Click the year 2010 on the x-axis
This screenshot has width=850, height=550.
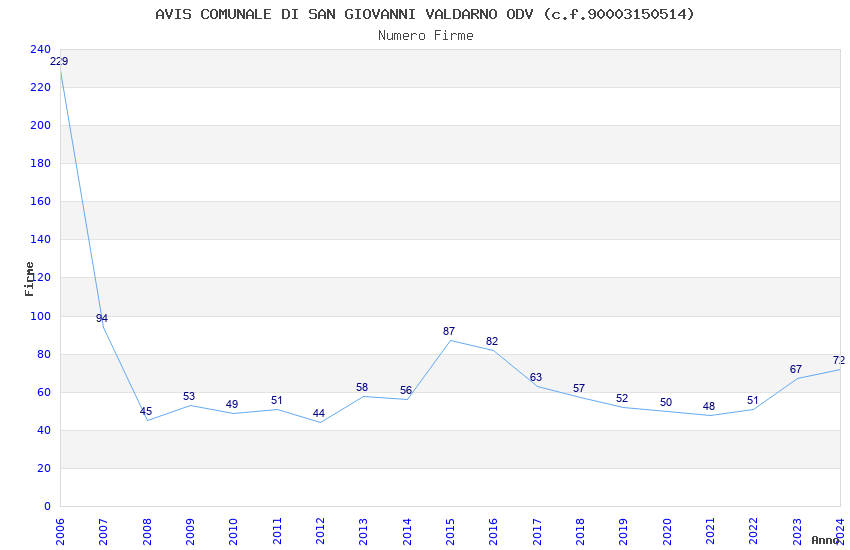pyautogui.click(x=233, y=532)
